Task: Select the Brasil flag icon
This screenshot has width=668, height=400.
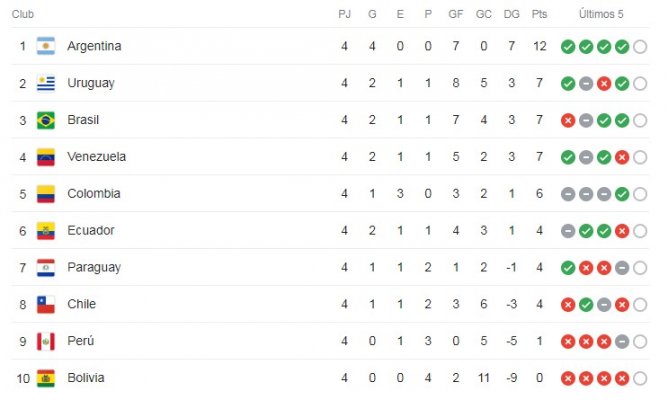Action: [46, 120]
